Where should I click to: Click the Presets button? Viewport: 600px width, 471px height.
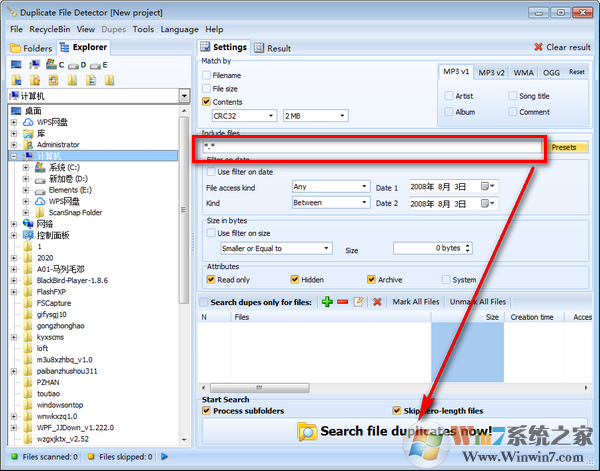coord(564,147)
